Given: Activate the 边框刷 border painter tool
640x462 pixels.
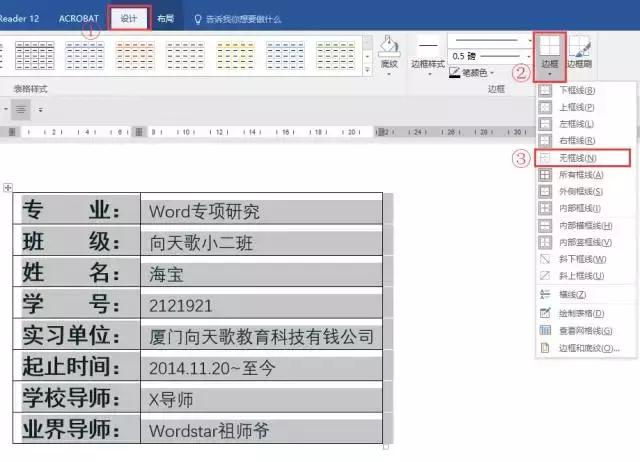Looking at the screenshot, I should click(x=580, y=53).
